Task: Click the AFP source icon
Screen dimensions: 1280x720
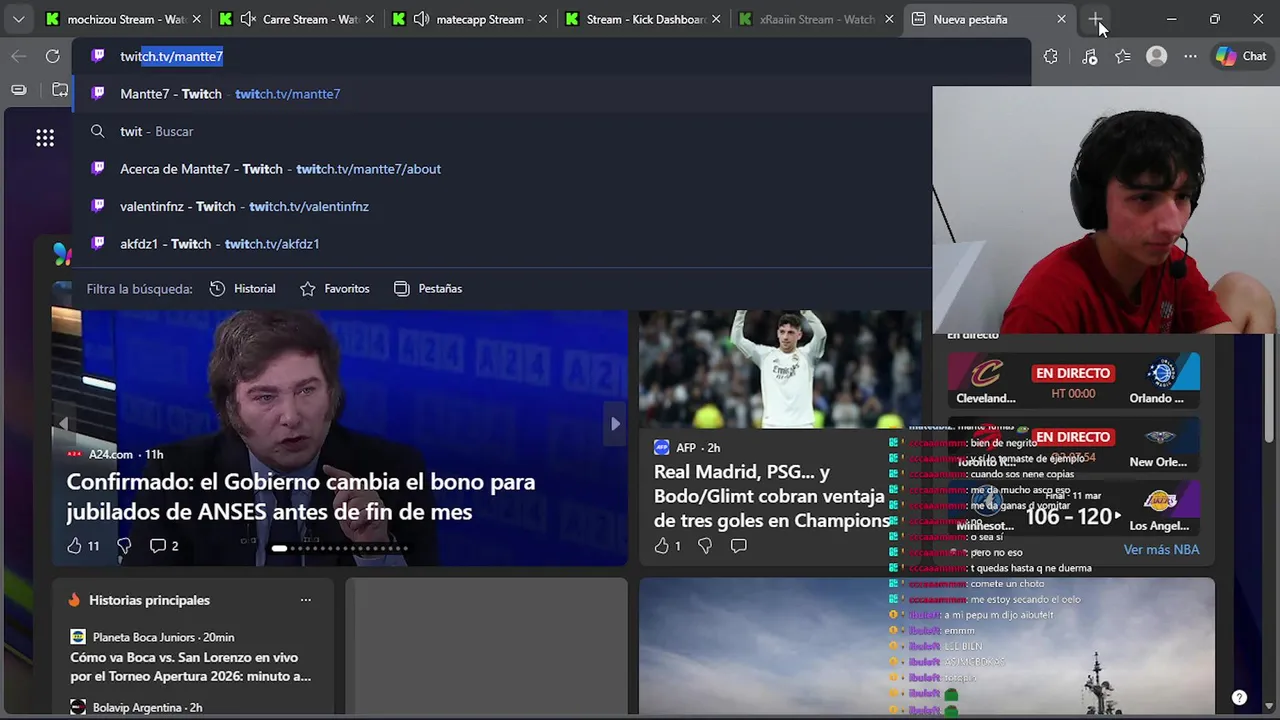Action: pyautogui.click(x=661, y=447)
